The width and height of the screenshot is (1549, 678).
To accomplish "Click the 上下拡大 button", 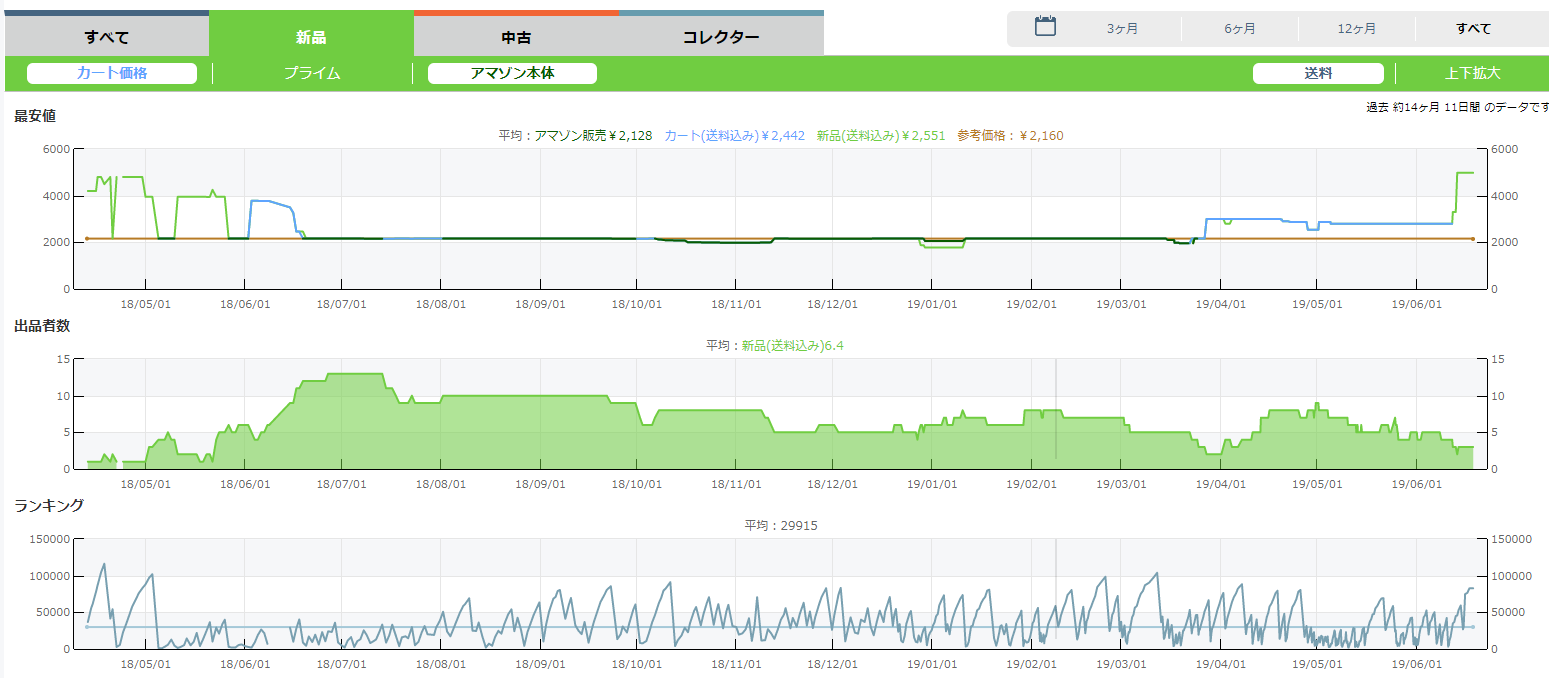I will 1472,73.
